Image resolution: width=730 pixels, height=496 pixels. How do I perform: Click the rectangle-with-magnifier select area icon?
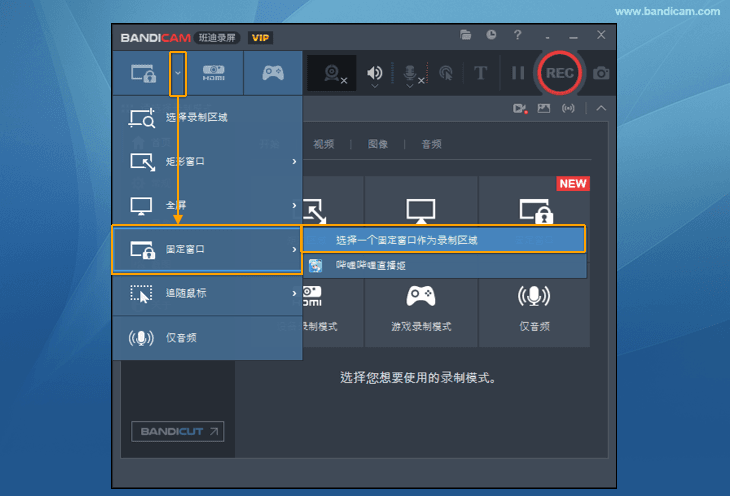(142, 118)
